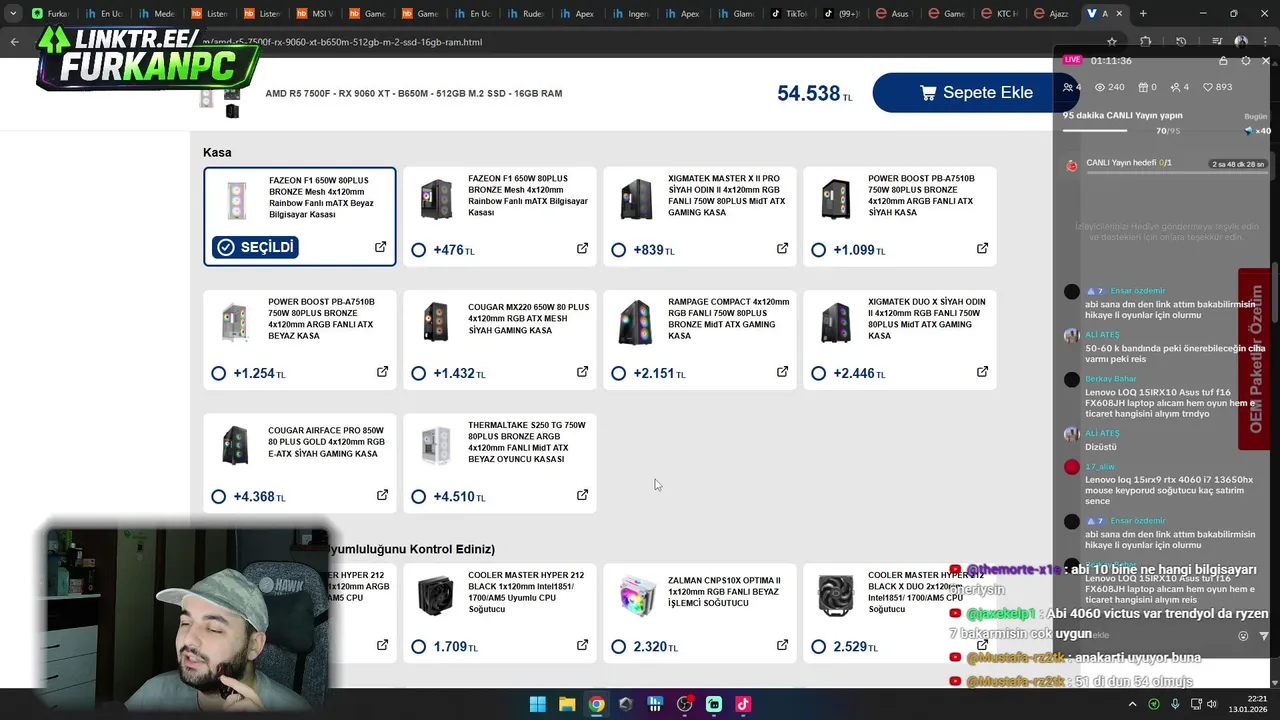The height and width of the screenshot is (720, 1280).
Task: Click the heart likes icon showing 893
Action: click(x=1207, y=87)
